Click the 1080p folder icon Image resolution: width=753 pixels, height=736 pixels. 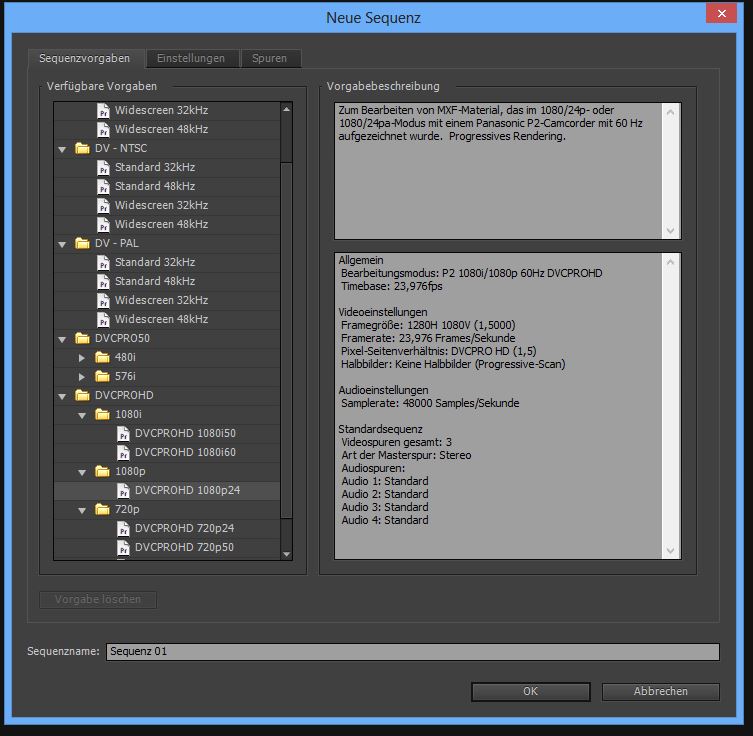pyautogui.click(x=102, y=471)
